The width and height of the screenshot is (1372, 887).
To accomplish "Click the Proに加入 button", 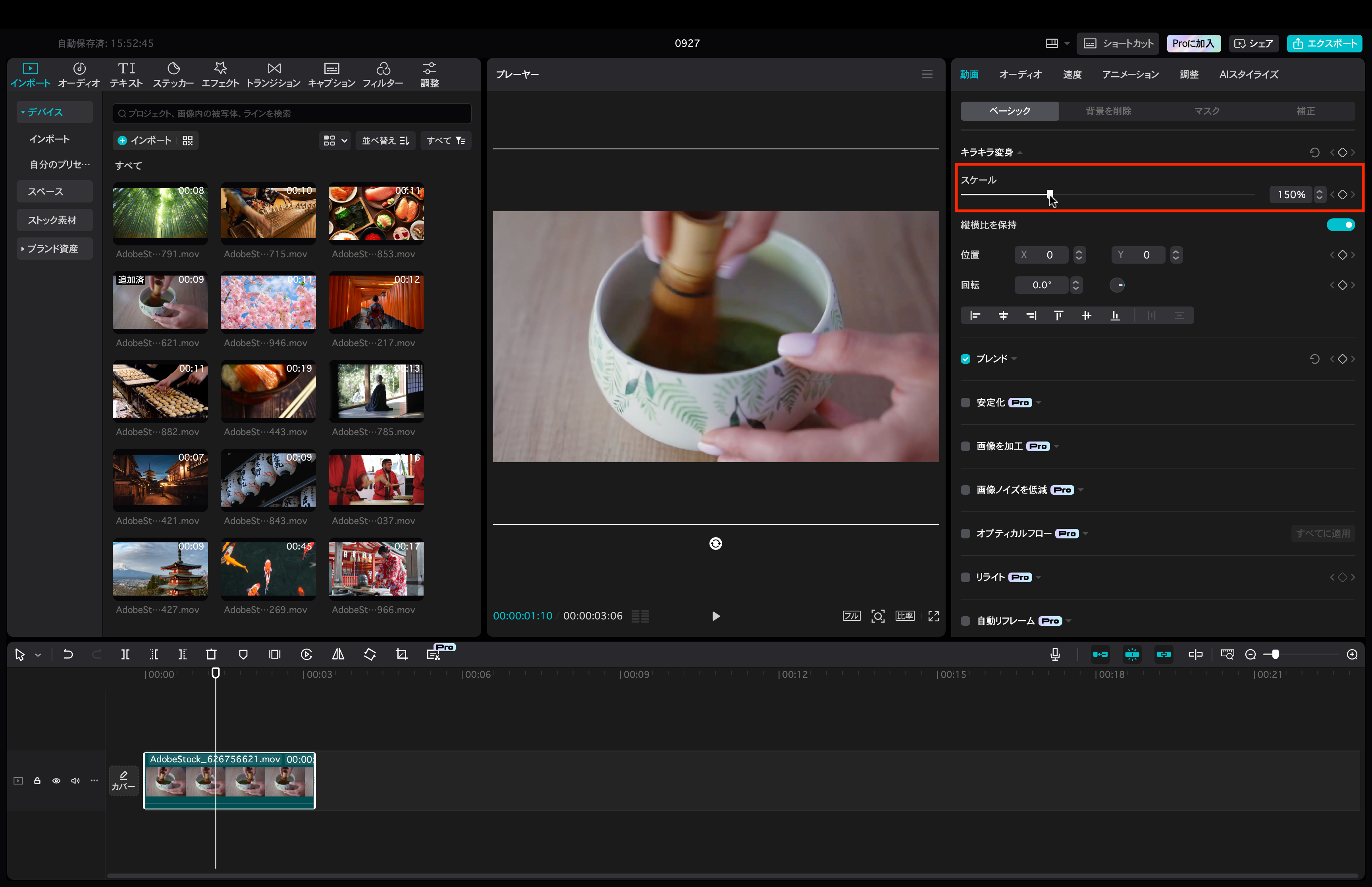I will 1193,44.
